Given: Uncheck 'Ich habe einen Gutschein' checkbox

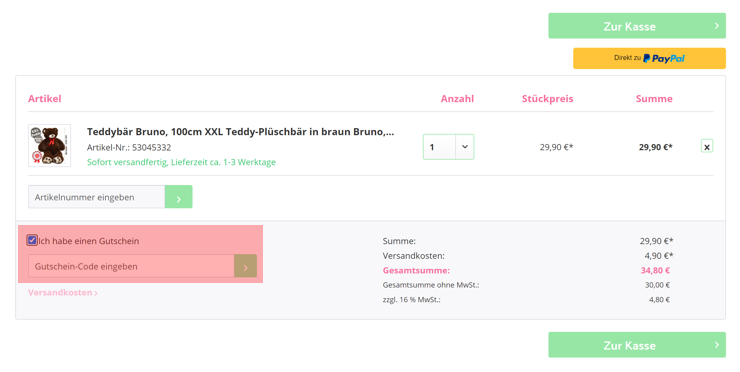Looking at the screenshot, I should pyautogui.click(x=32, y=240).
